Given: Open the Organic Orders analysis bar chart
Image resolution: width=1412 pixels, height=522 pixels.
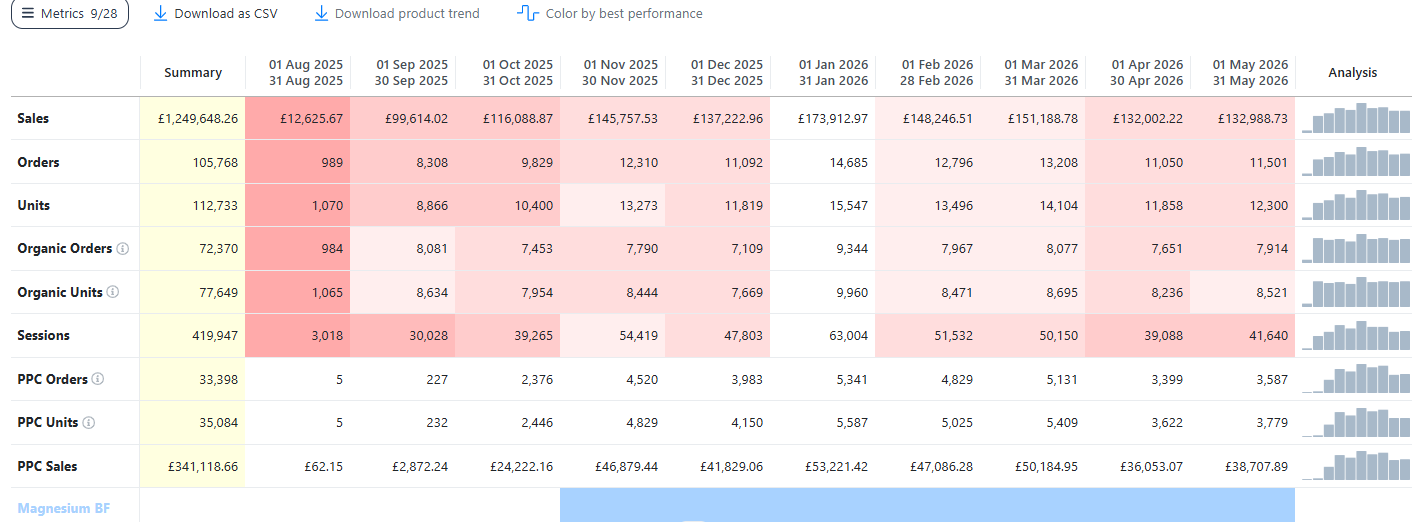Looking at the screenshot, I should coord(1354,249).
